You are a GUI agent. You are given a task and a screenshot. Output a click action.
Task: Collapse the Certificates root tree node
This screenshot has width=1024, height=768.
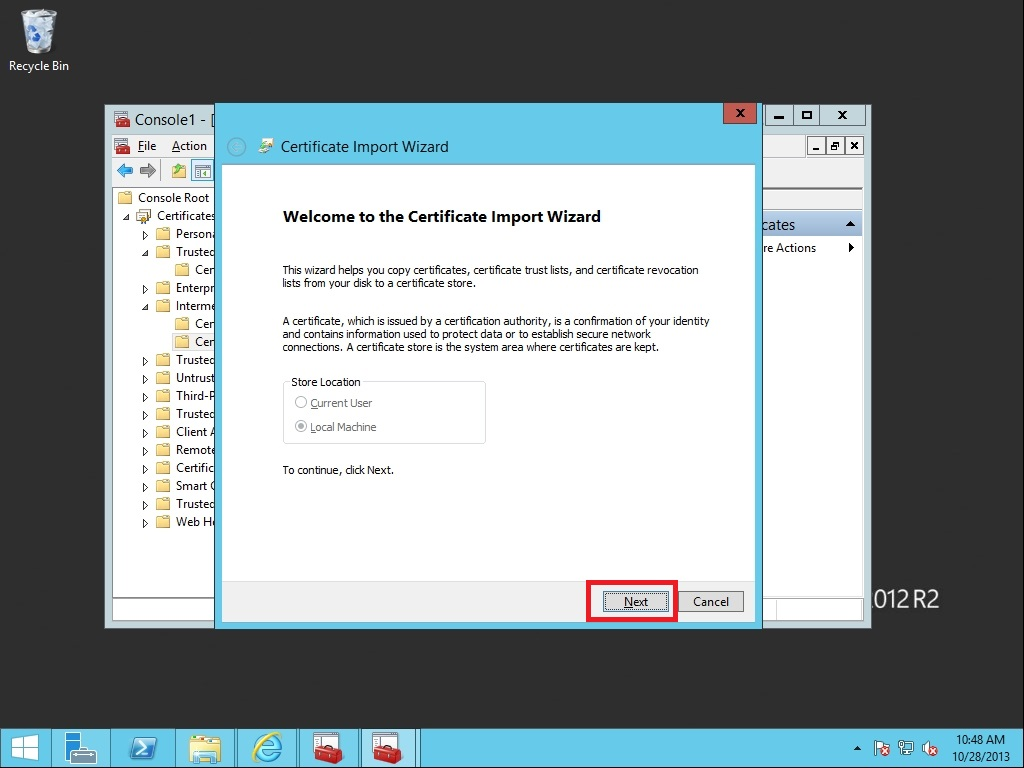pyautogui.click(x=127, y=216)
